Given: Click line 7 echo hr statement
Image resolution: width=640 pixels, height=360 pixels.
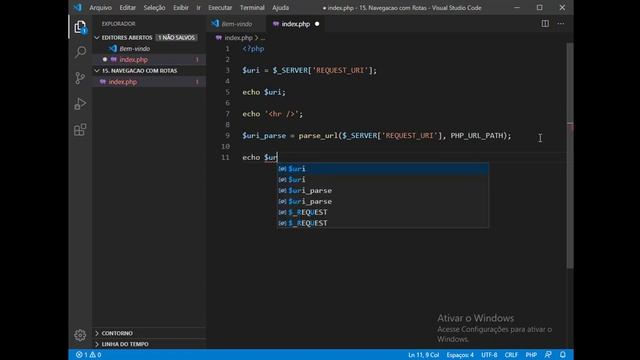Looking at the screenshot, I should 273,114.
